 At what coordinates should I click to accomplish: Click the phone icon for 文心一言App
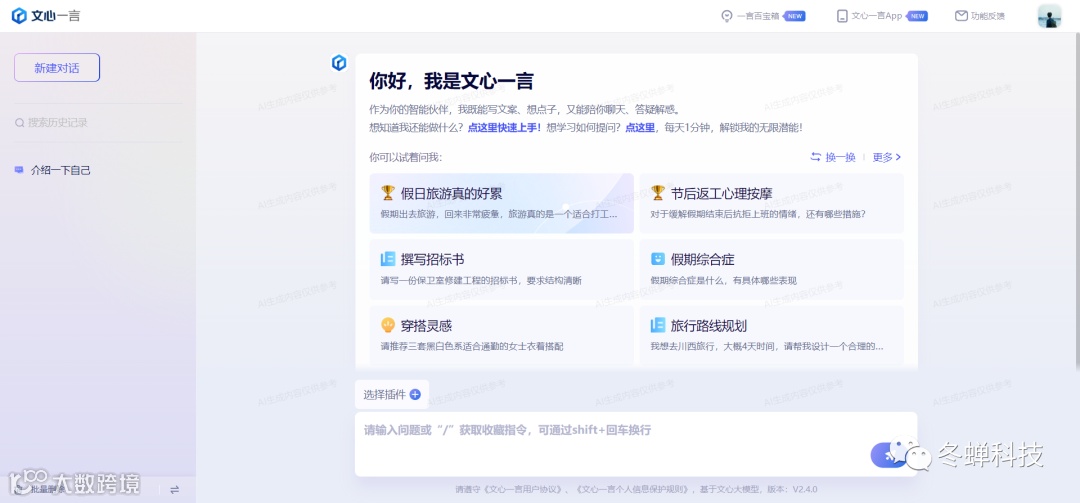[x=842, y=16]
